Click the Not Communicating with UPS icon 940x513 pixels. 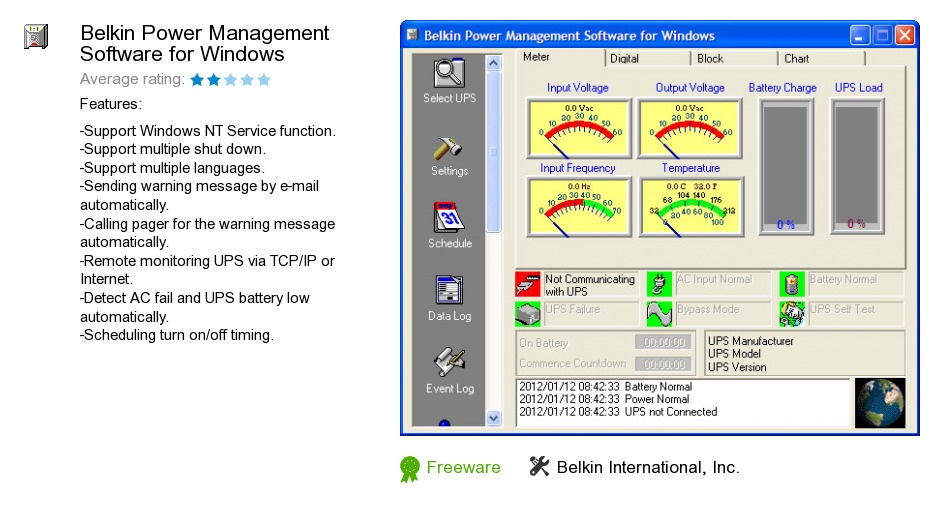[x=528, y=285]
